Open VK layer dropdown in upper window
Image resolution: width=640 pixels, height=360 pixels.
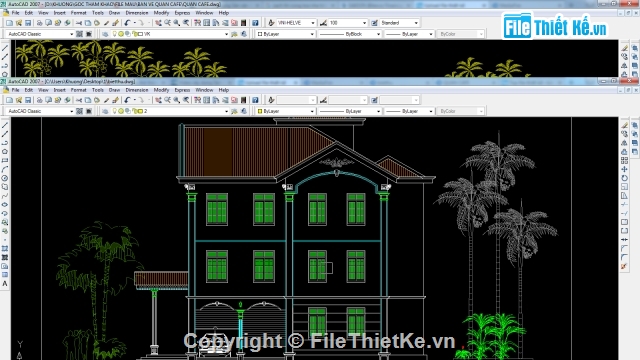click(x=227, y=34)
